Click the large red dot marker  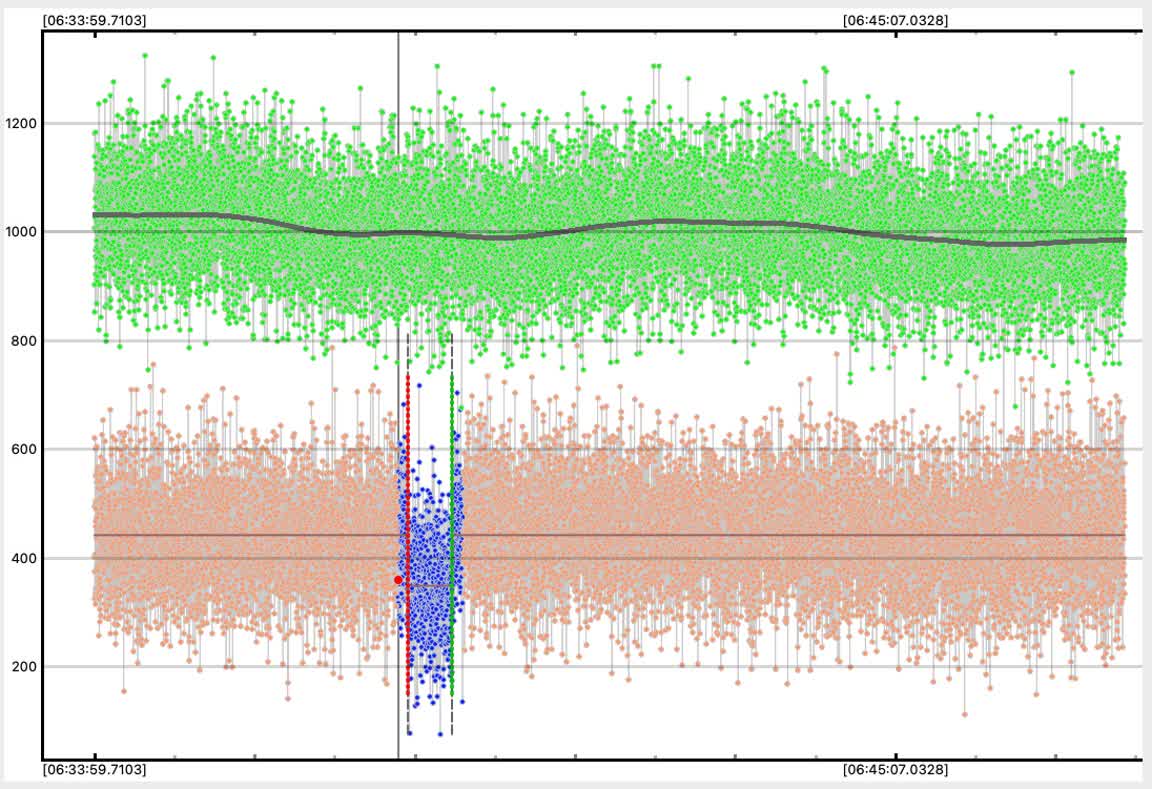pyautogui.click(x=398, y=579)
